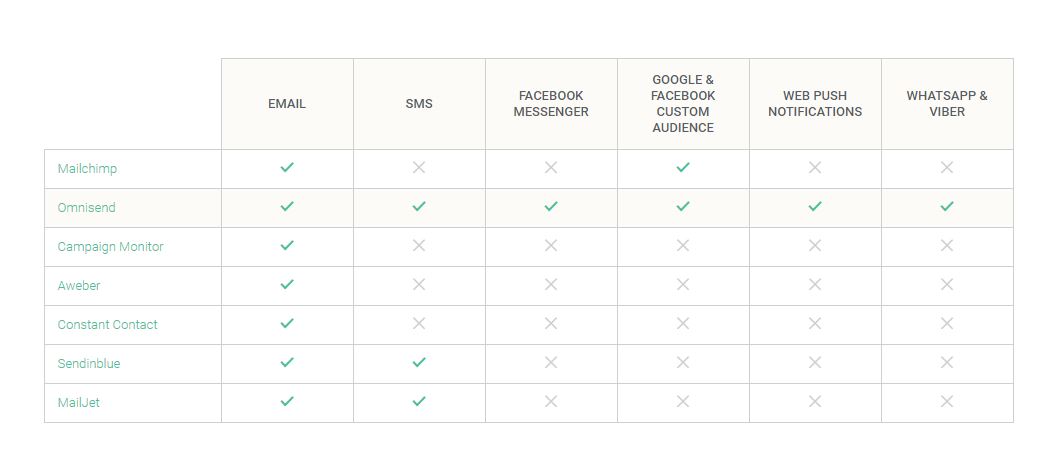Open the Sendinblue link
Screen dimensions: 1059x467
[88, 364]
